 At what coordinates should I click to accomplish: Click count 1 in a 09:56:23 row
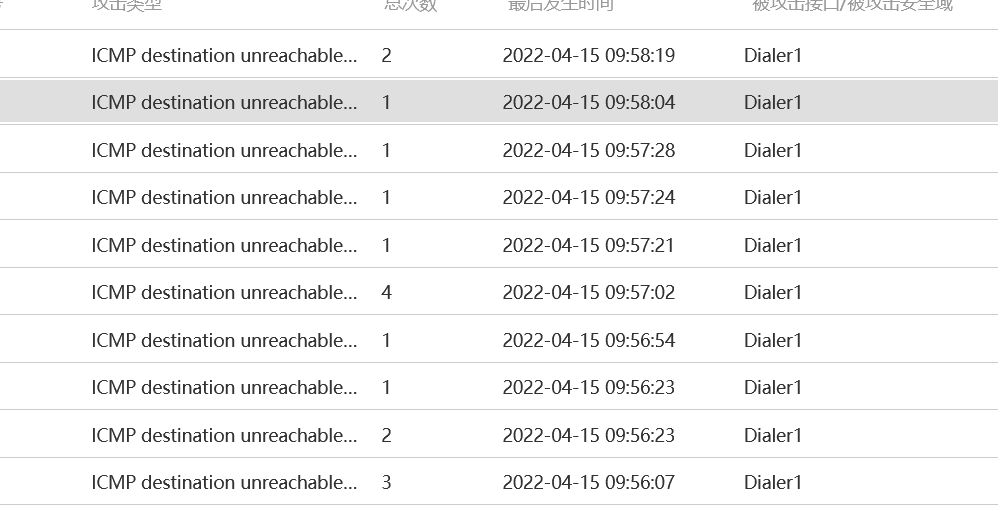(386, 387)
